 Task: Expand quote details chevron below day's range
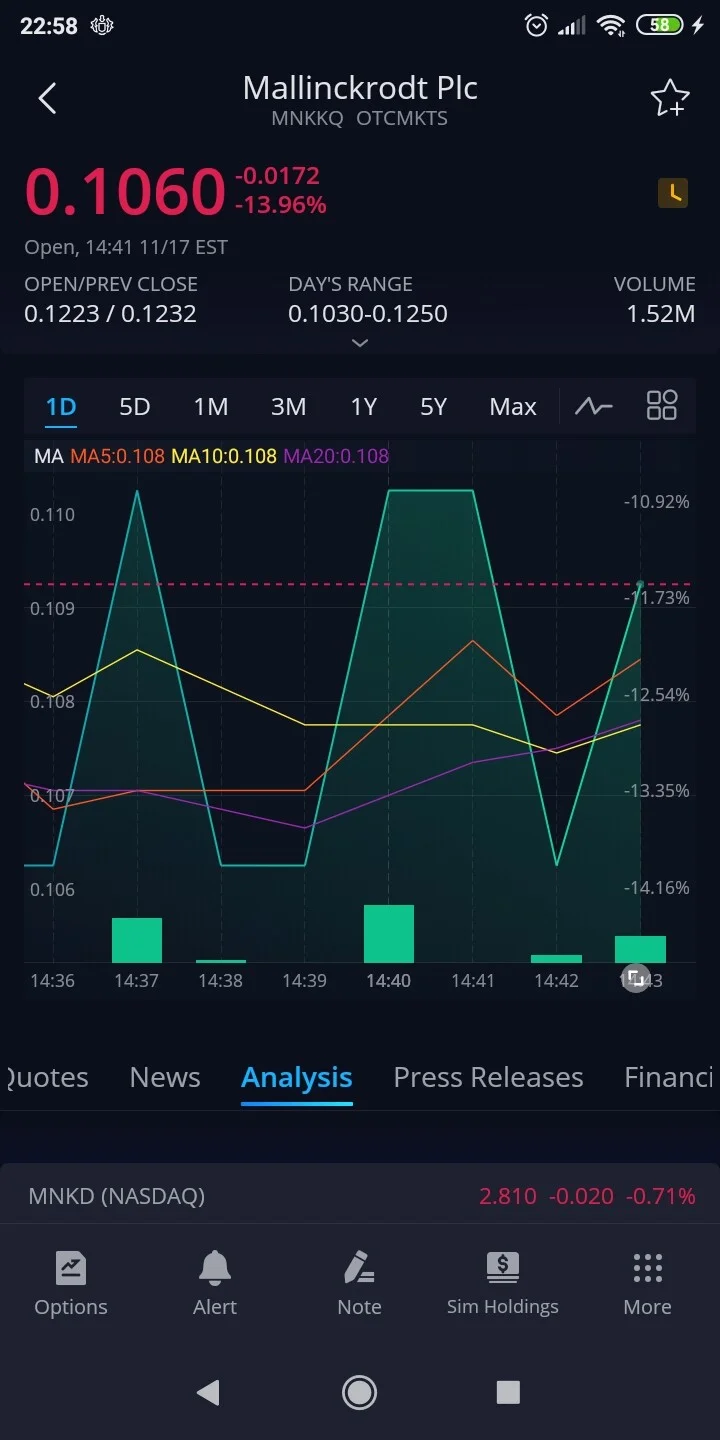coord(360,343)
